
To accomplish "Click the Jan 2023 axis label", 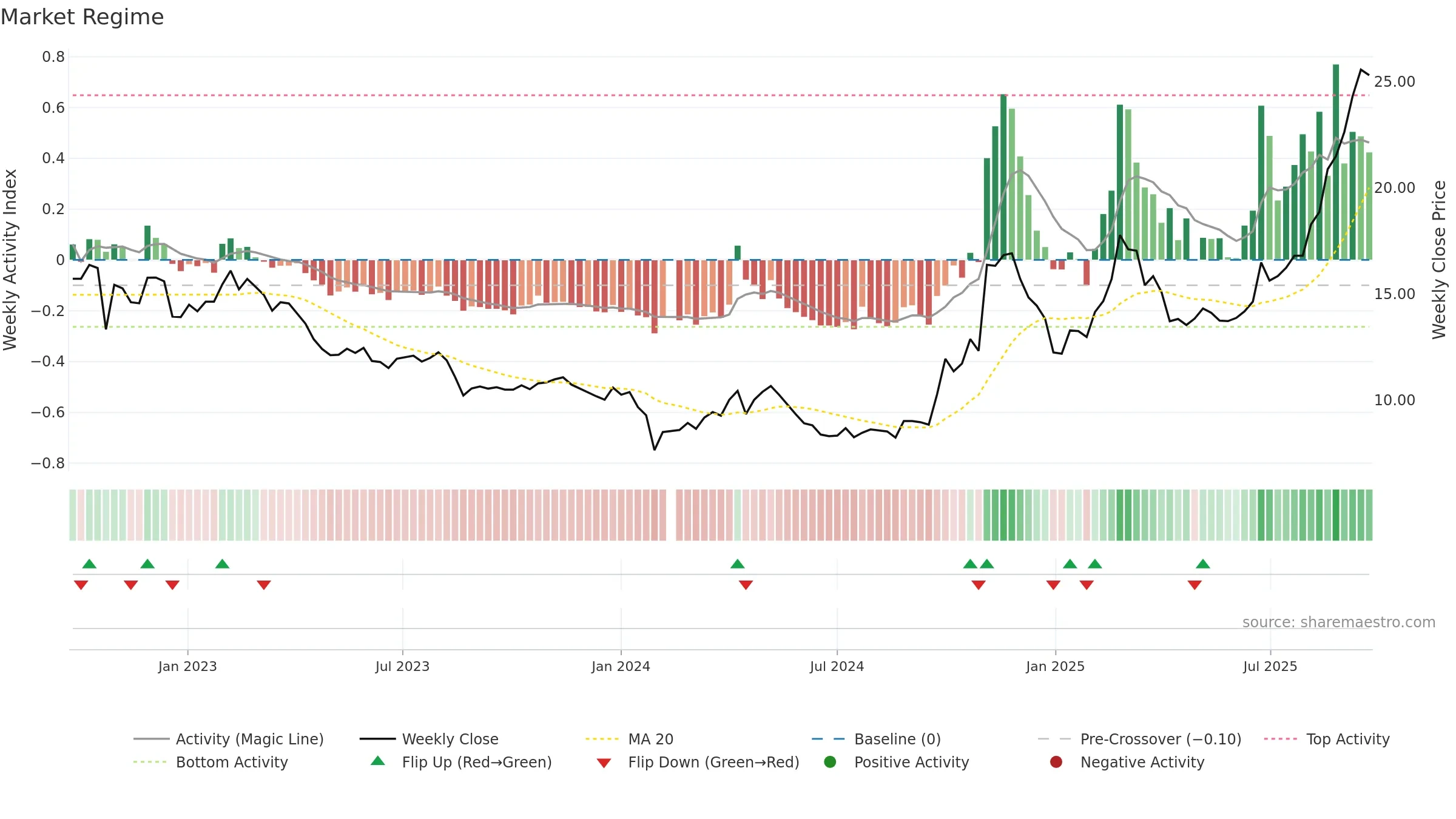I will pos(187,667).
